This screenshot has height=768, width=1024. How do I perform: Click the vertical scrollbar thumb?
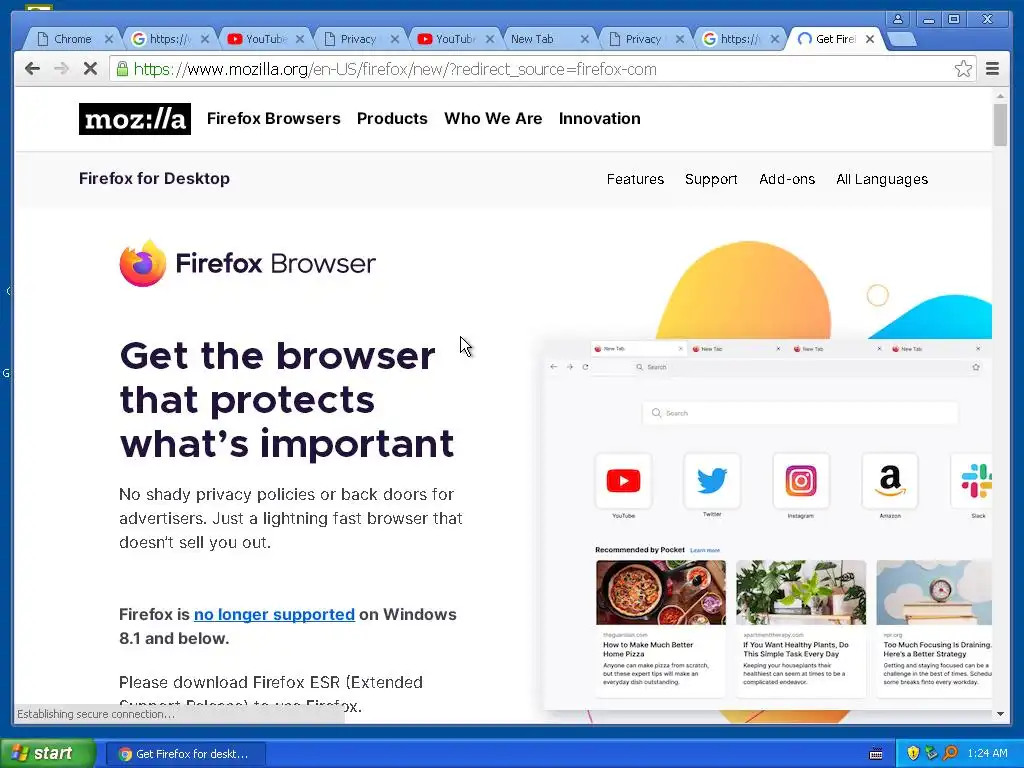(x=1000, y=125)
